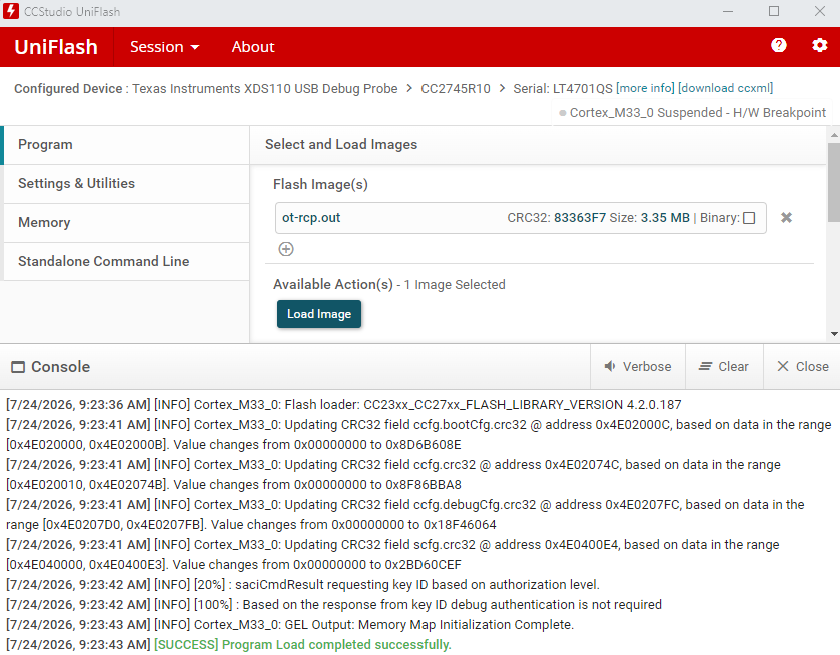
Task: Click the UniFlash logo title
Action: (56, 47)
